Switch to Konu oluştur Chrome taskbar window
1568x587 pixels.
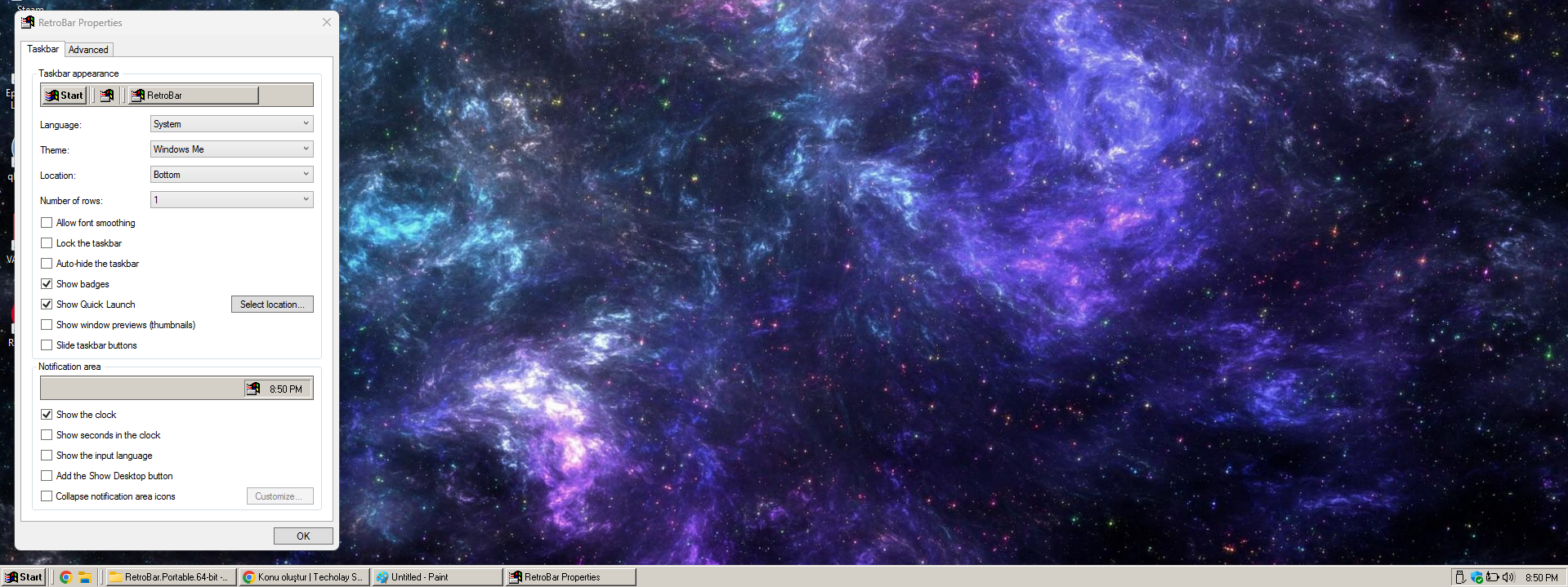pos(304,577)
